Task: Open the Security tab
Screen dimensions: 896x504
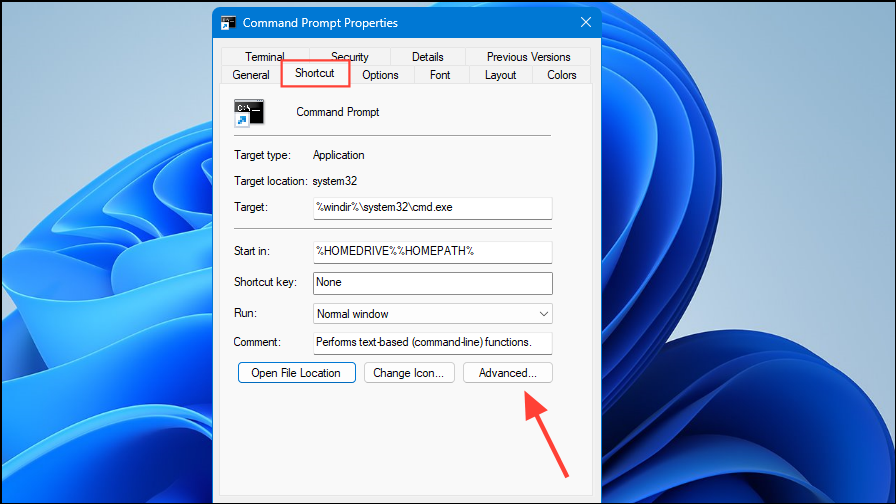Action: (350, 57)
